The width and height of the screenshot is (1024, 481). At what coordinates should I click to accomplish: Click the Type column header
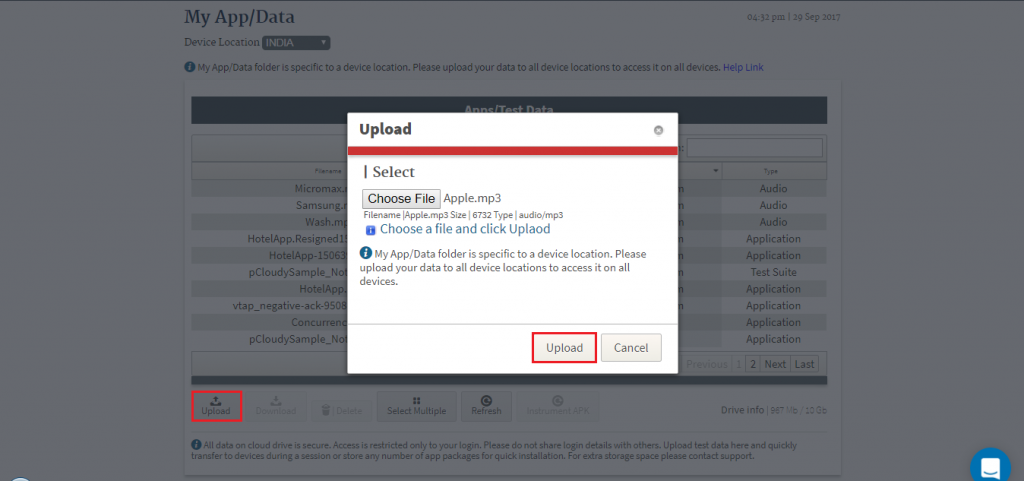point(773,171)
